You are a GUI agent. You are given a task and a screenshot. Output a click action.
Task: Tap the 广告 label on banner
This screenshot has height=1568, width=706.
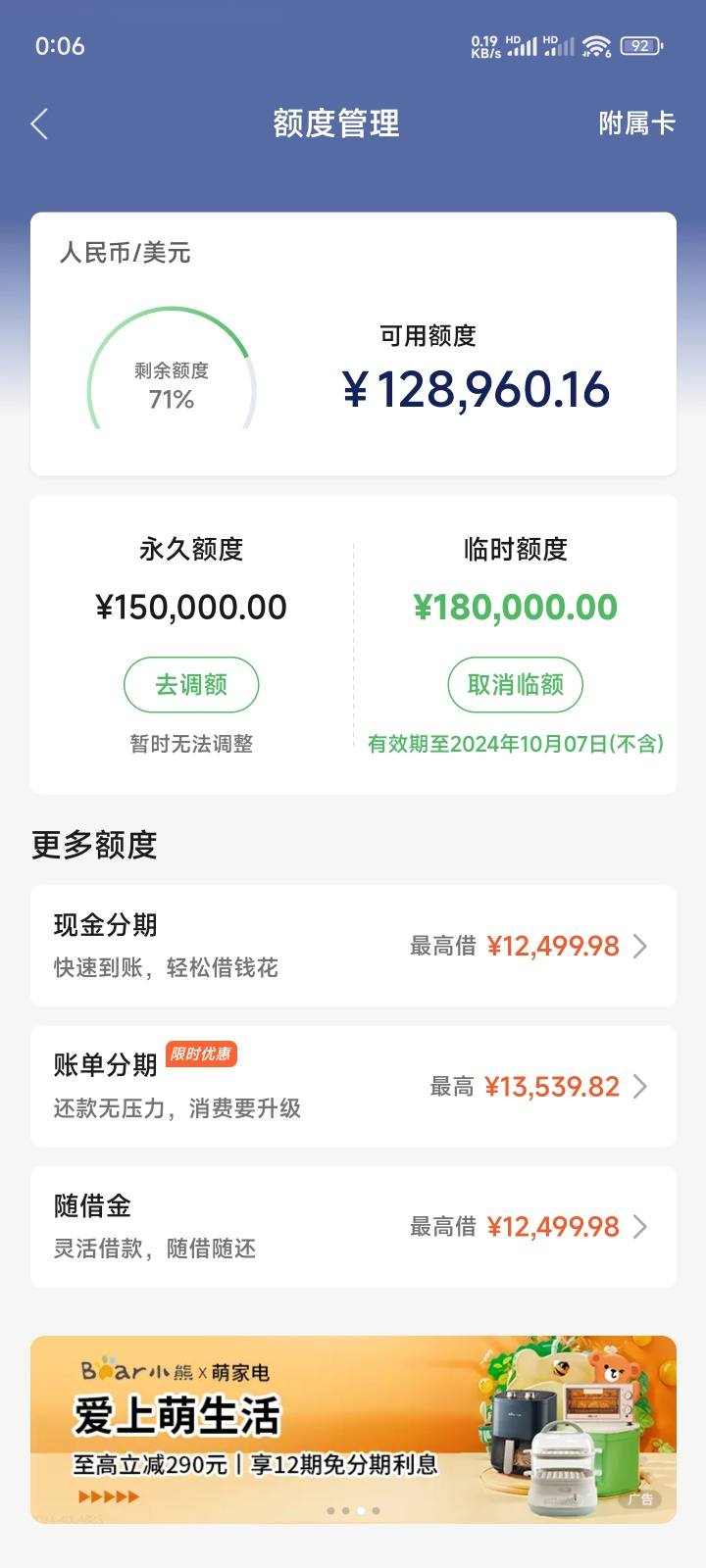tap(640, 1499)
